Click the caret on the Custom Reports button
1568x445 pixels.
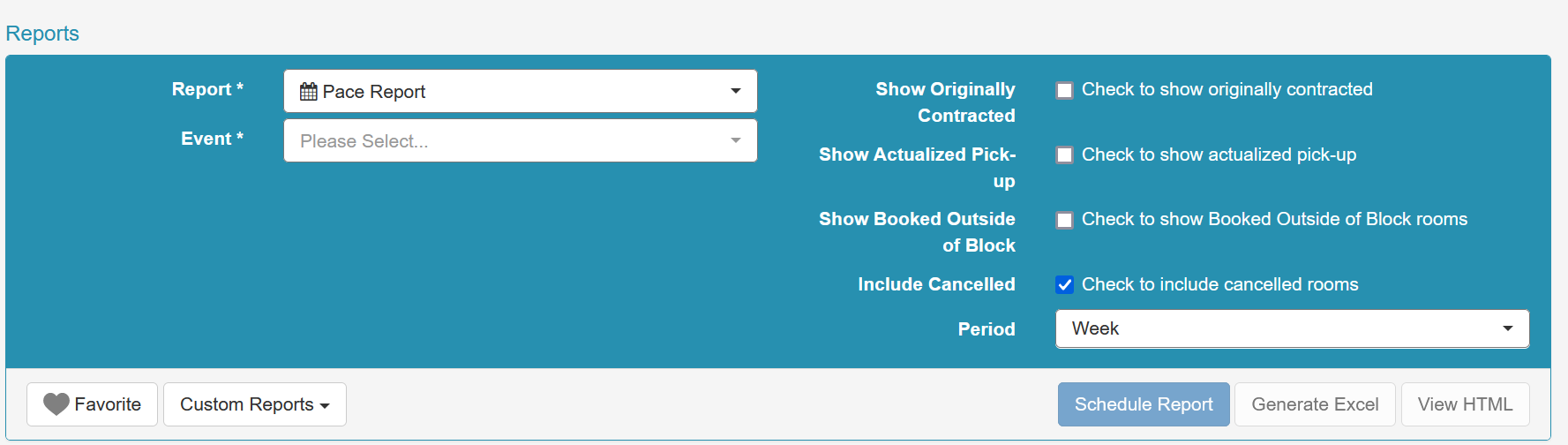325,406
